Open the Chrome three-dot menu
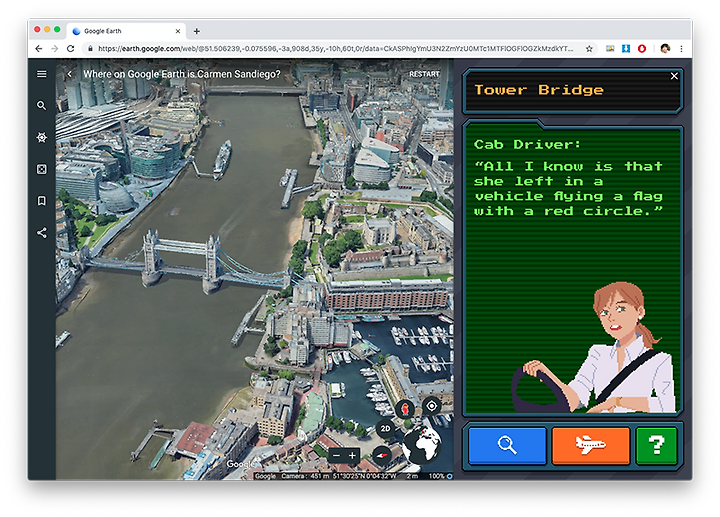This screenshot has width=720, height=517. [681, 49]
